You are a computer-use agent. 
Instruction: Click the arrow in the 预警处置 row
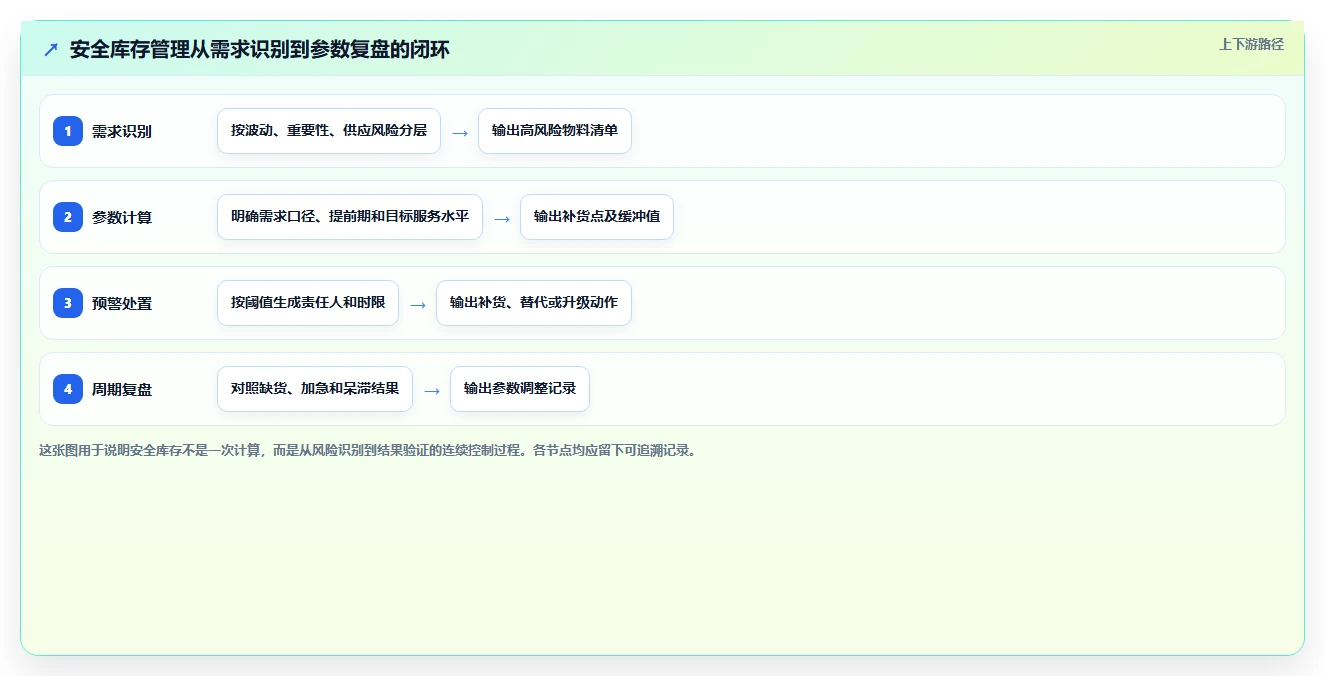click(x=418, y=304)
